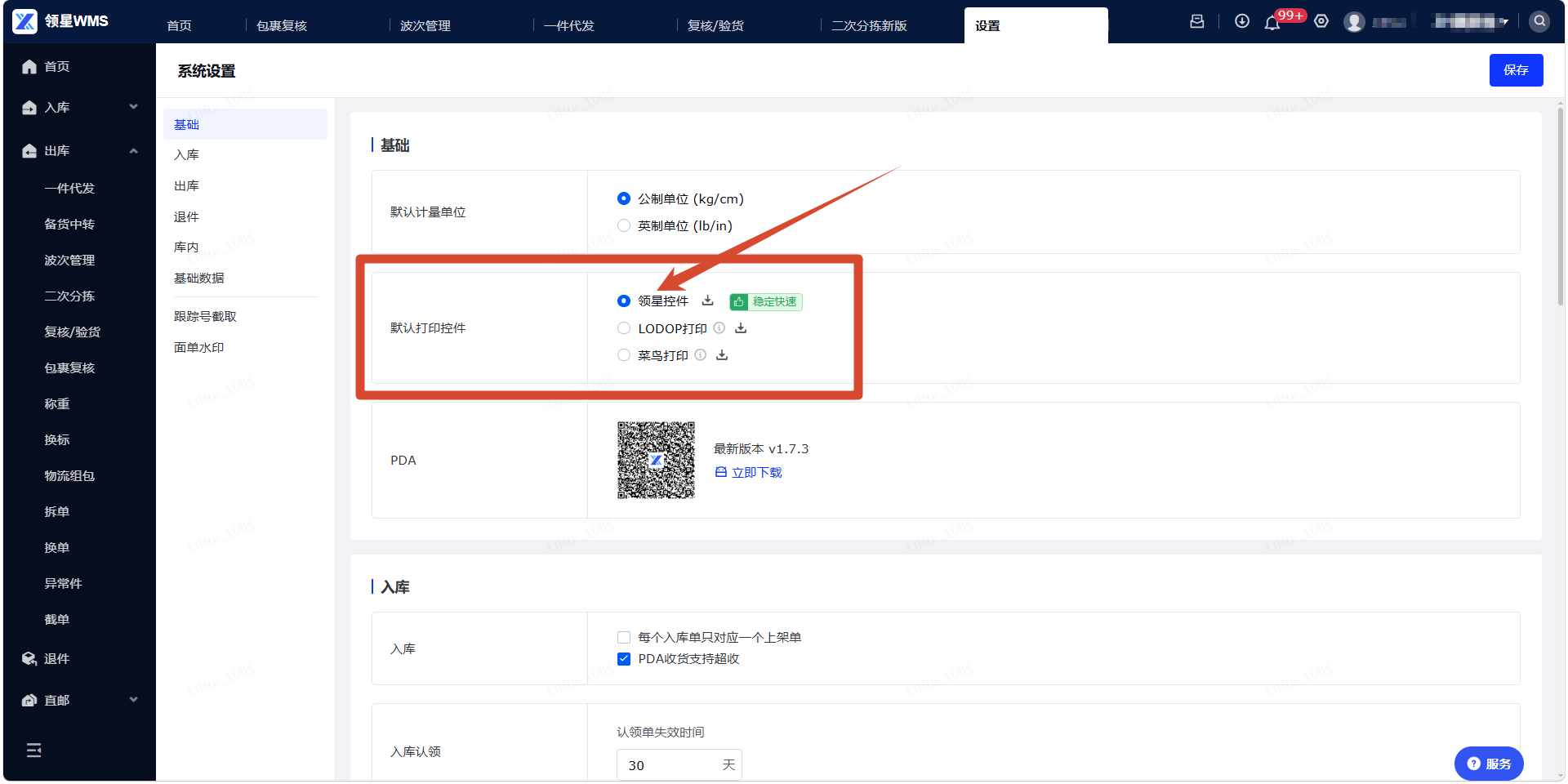The image size is (1568, 784).
Task: Select 领星控件 as default print control
Action: pos(624,301)
